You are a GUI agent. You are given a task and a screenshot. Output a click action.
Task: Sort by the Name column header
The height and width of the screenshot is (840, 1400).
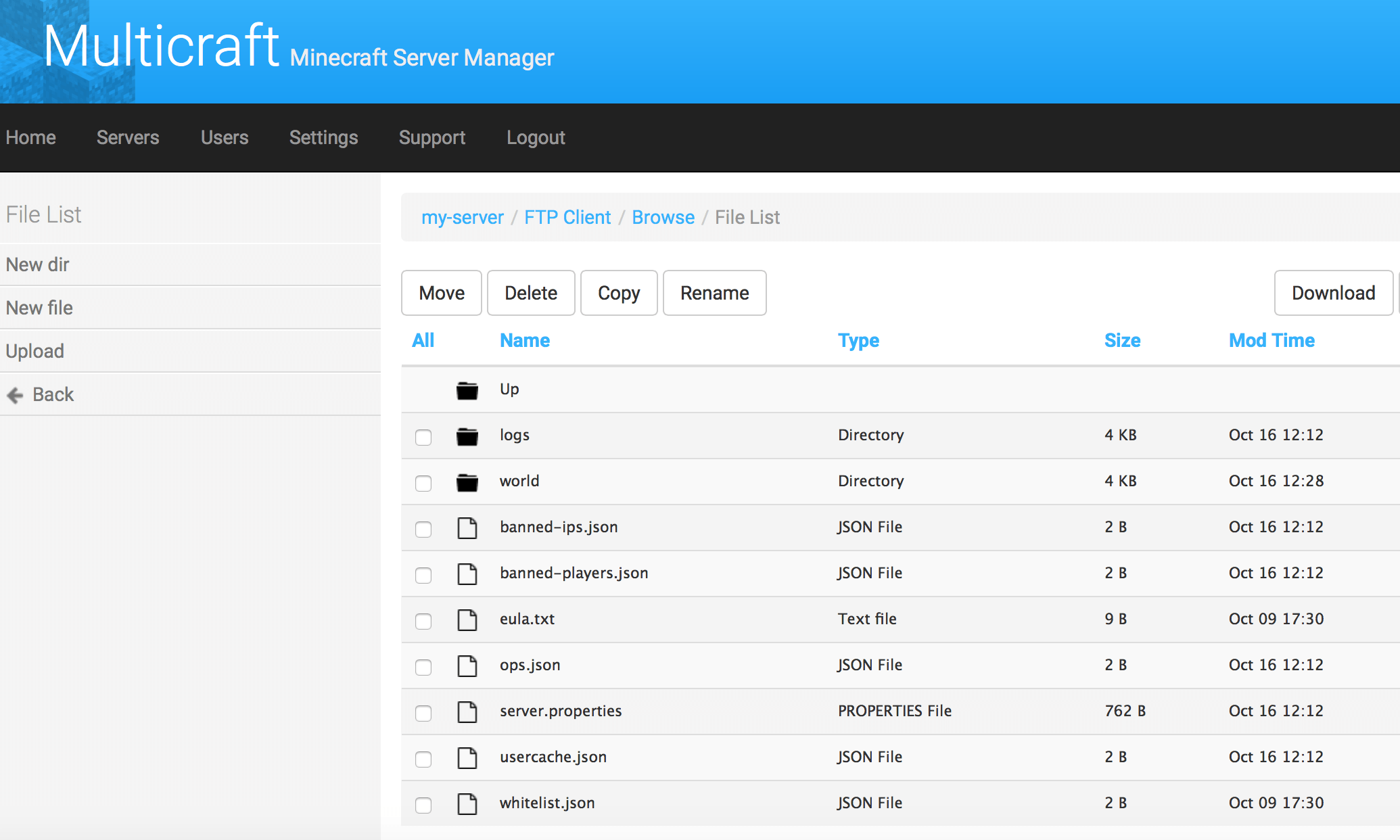pos(525,340)
